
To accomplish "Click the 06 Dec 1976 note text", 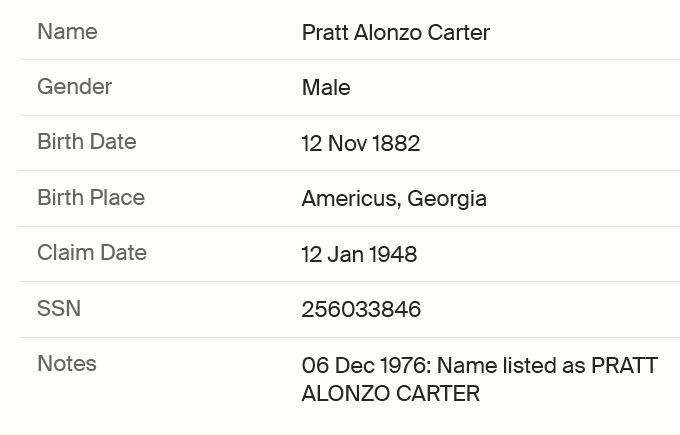I will [366, 365].
